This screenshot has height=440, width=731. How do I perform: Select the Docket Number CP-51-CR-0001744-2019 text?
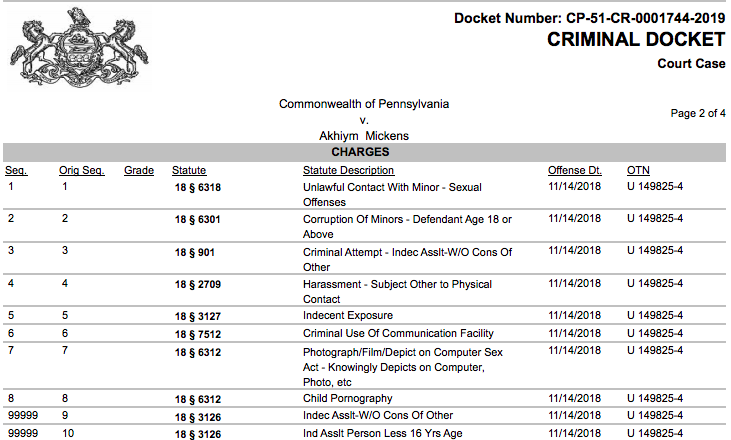590,18
